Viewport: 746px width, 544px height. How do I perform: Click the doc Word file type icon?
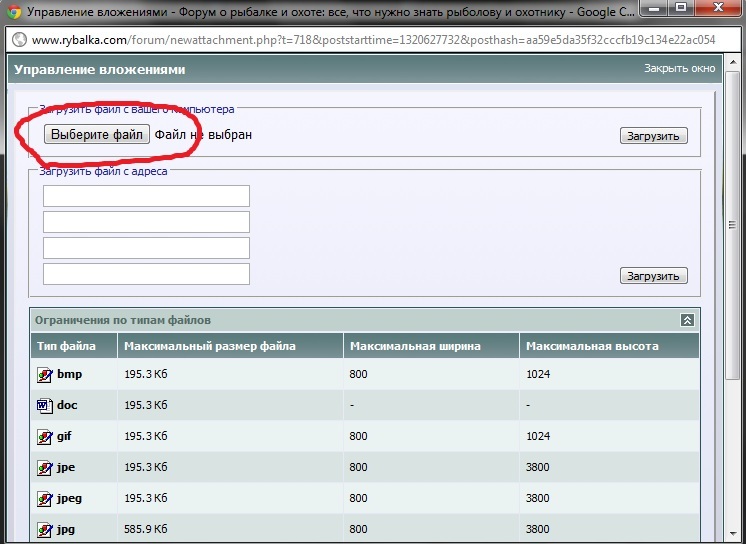click(44, 406)
